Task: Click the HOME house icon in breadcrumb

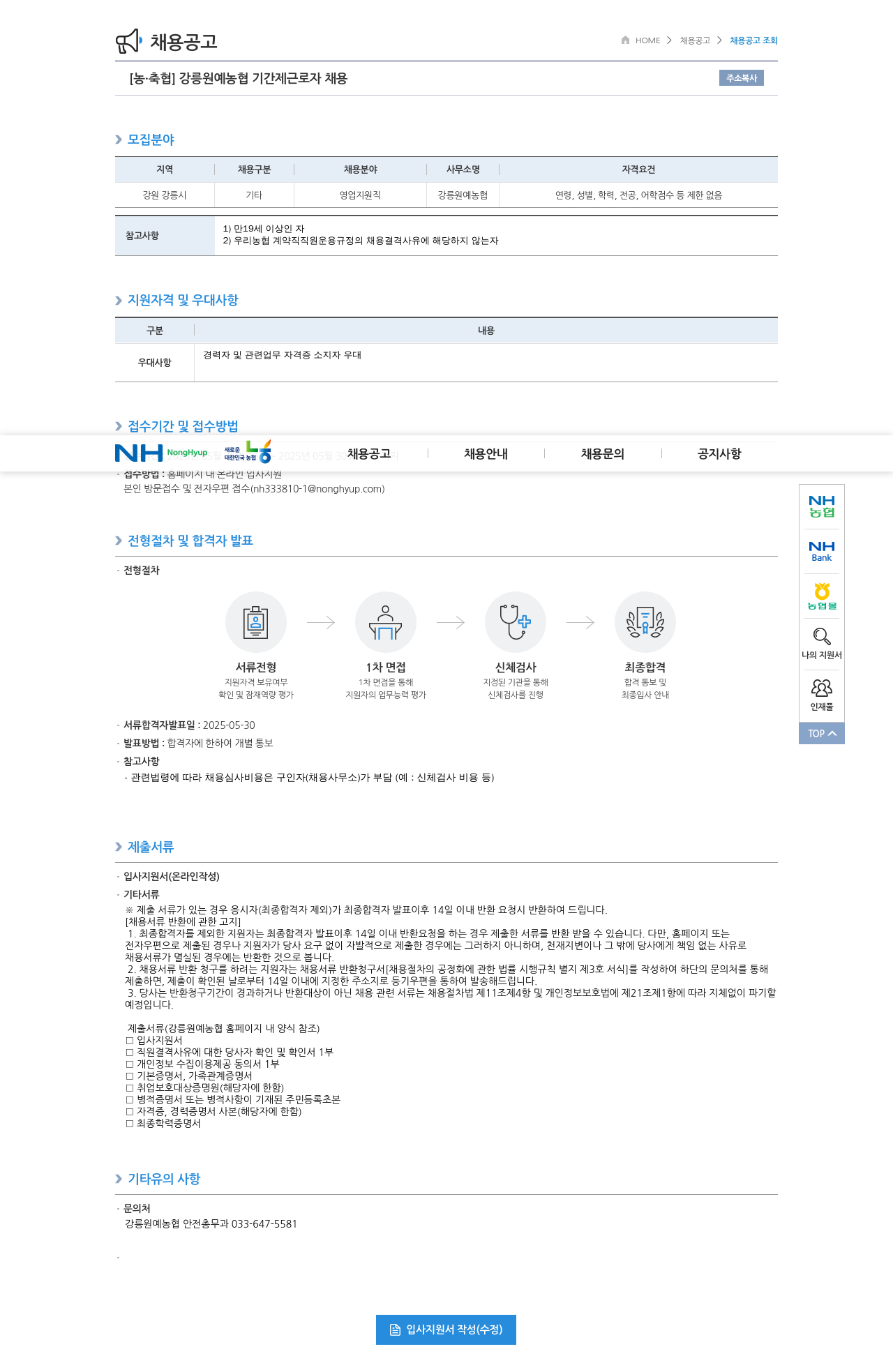Action: [626, 40]
